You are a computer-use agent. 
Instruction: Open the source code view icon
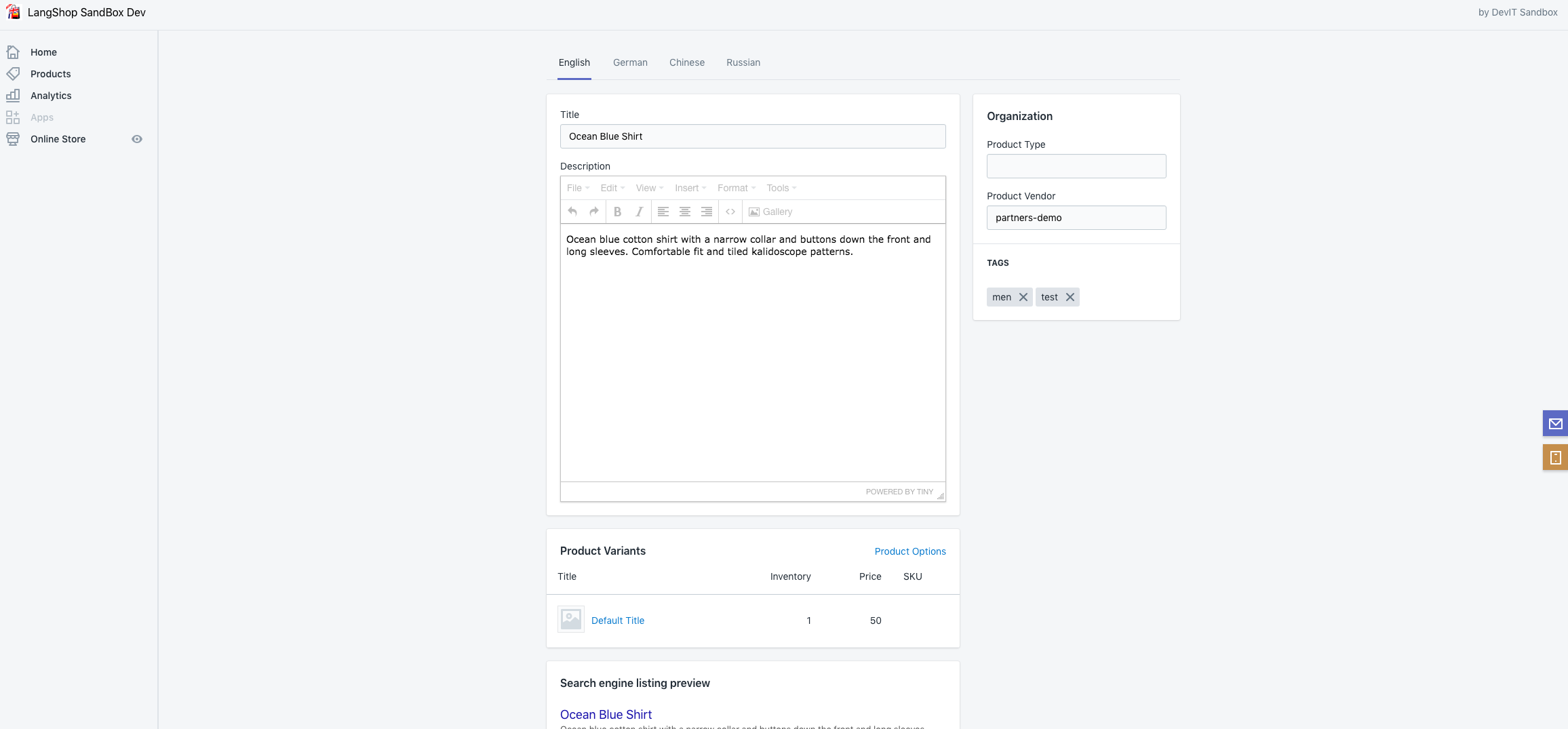coord(730,211)
